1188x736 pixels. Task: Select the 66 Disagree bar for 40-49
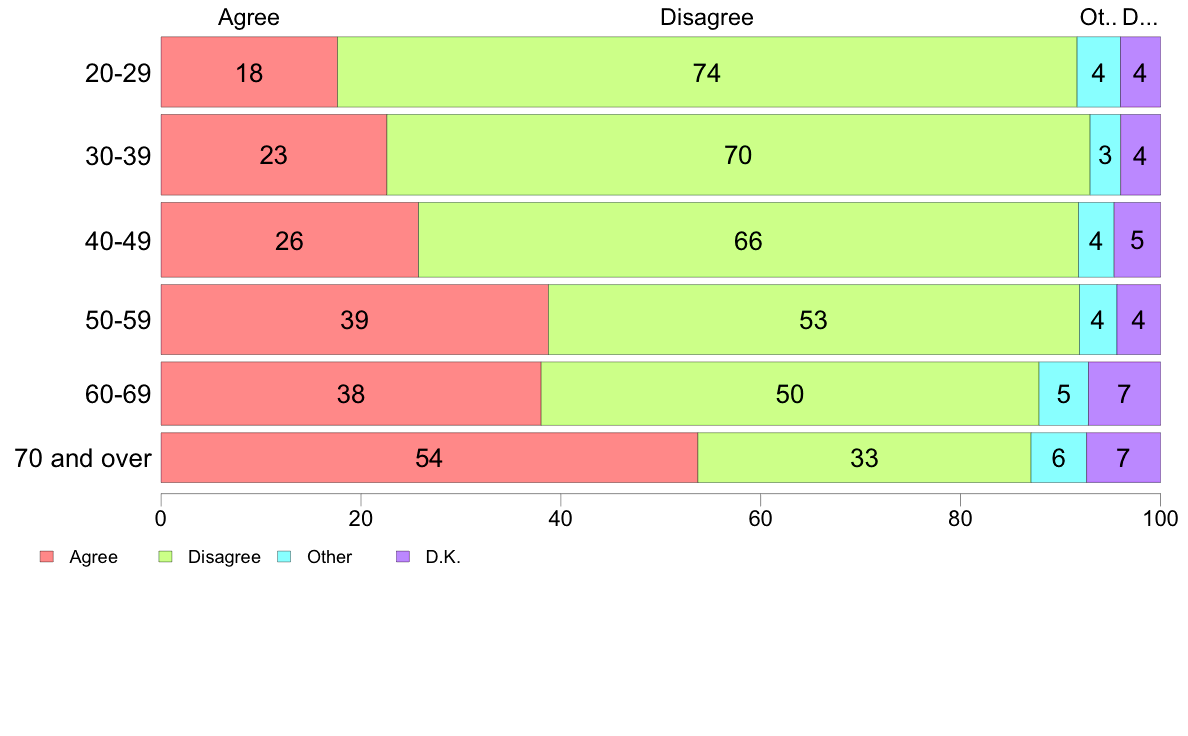(748, 240)
